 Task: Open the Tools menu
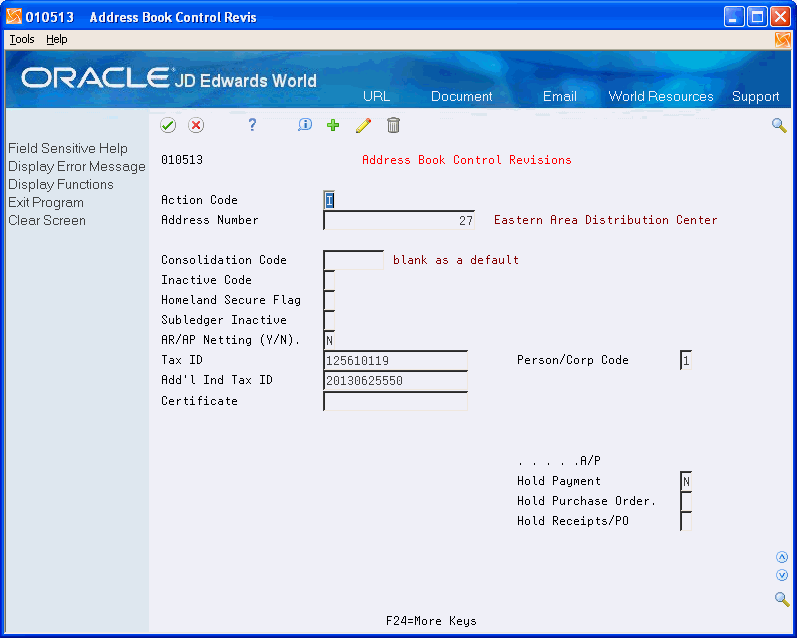22,39
